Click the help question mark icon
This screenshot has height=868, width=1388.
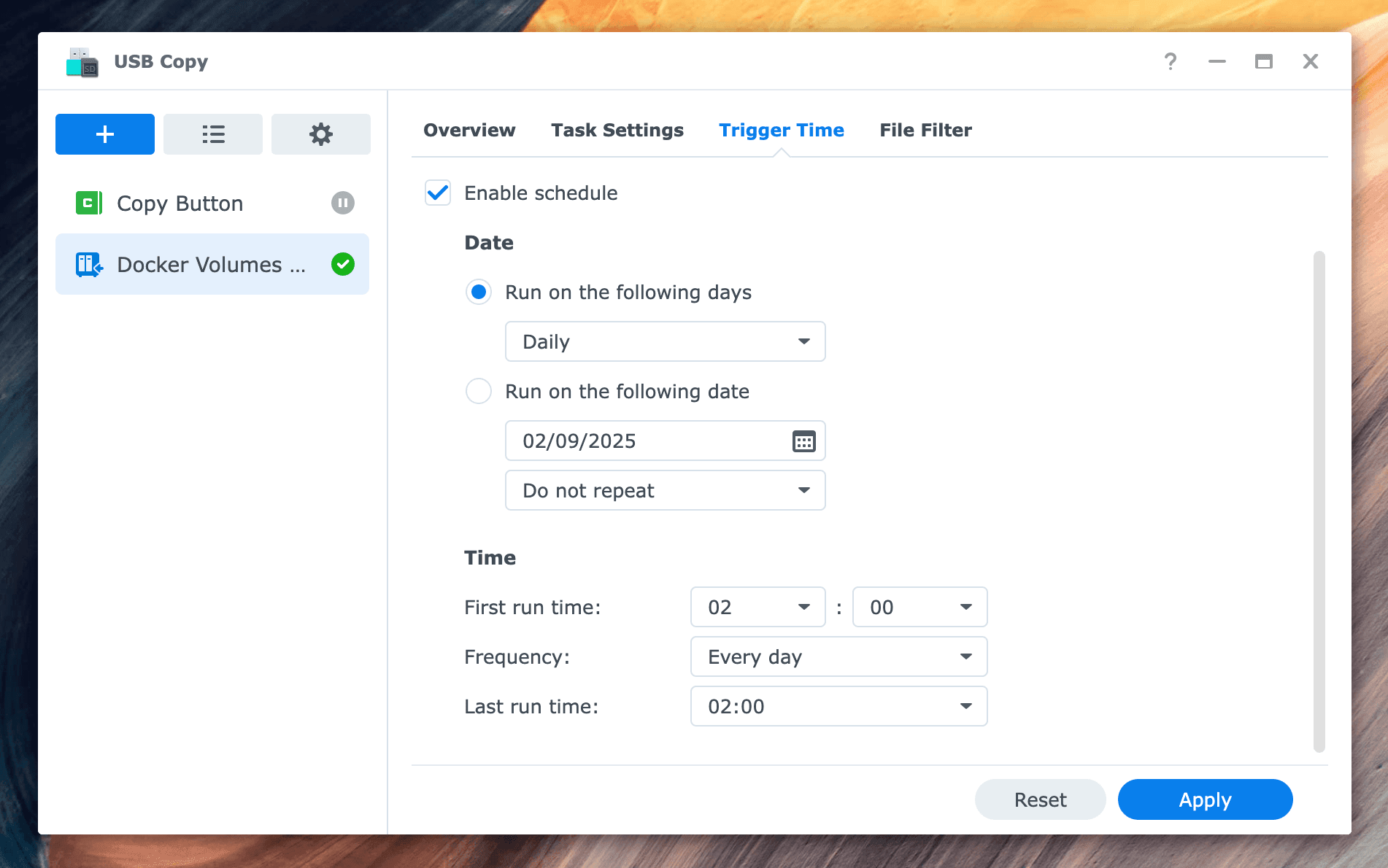pos(1171,61)
